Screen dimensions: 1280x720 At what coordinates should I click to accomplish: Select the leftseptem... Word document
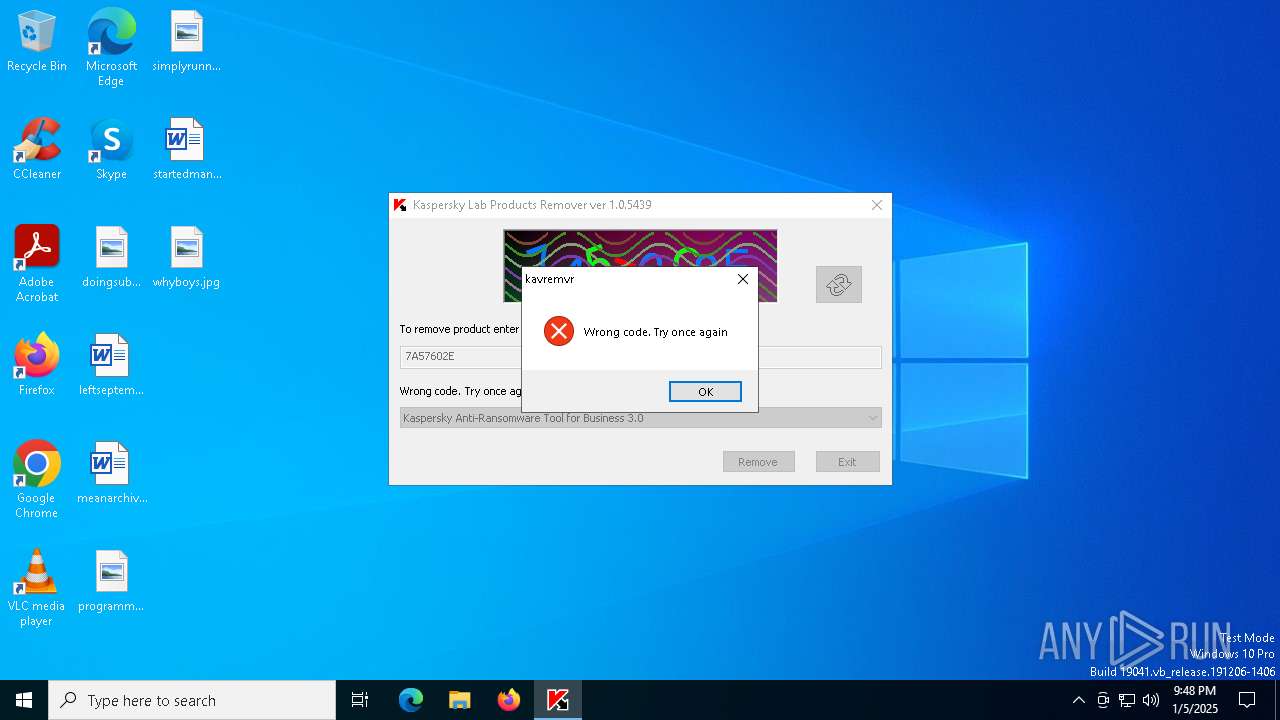click(111, 366)
